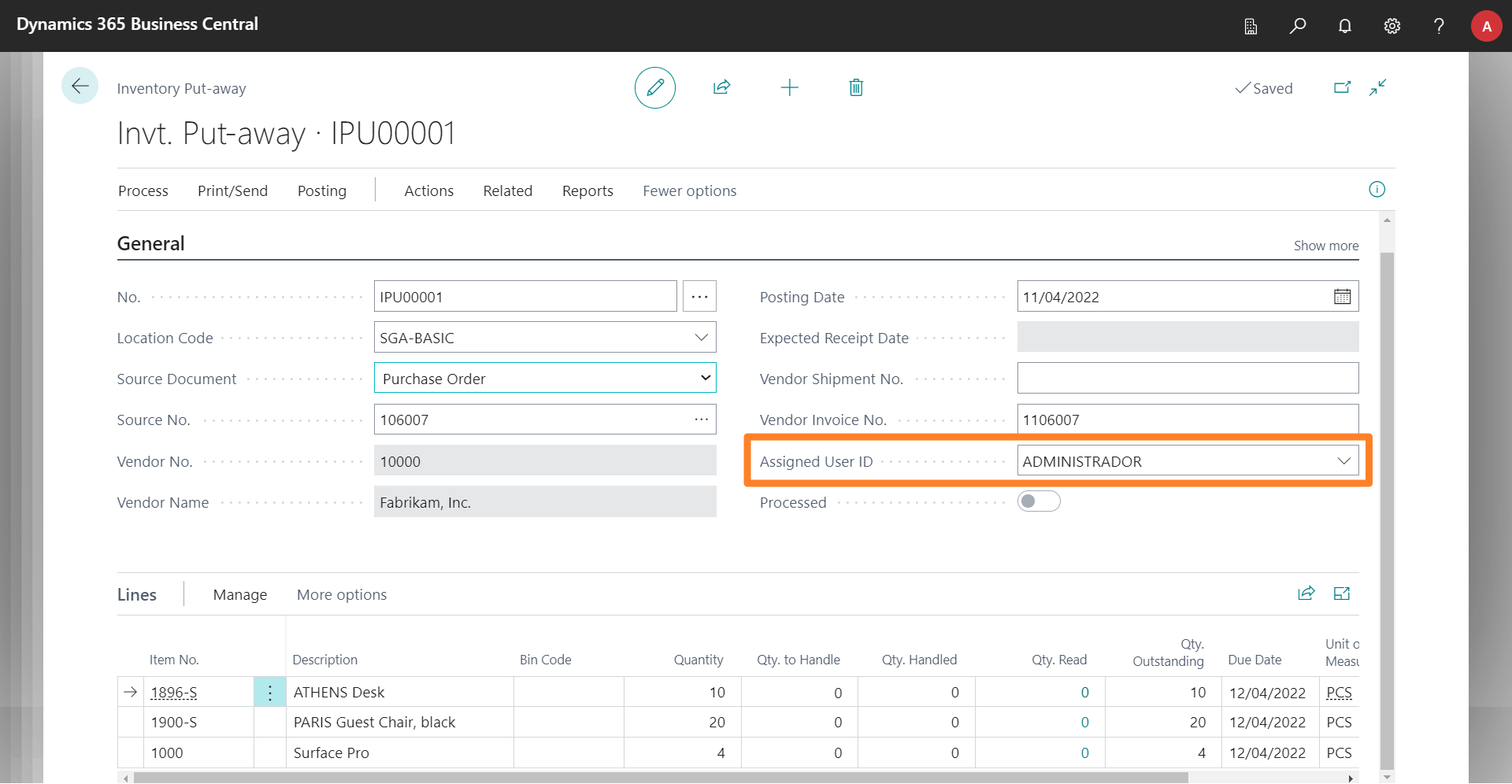Open the Print/Send menu

point(232,190)
